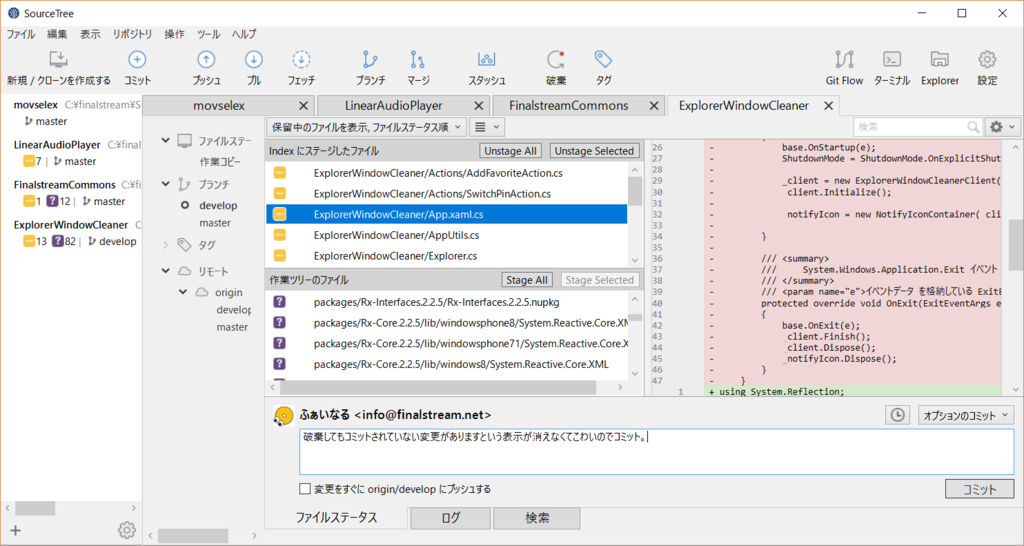Open the リポジトリ menu
The image size is (1024, 546).
pyautogui.click(x=132, y=34)
